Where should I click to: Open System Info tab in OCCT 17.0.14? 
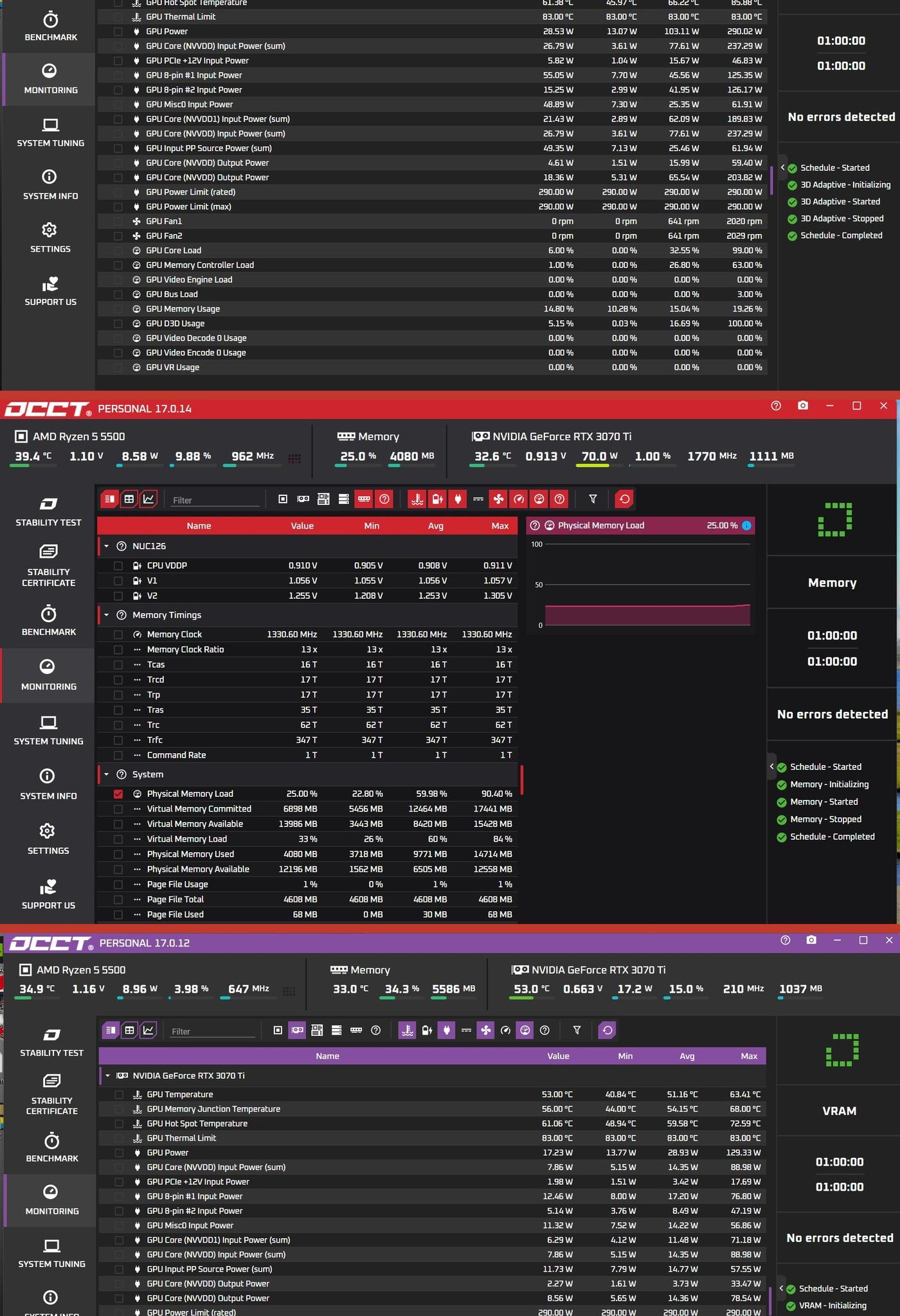pyautogui.click(x=49, y=785)
